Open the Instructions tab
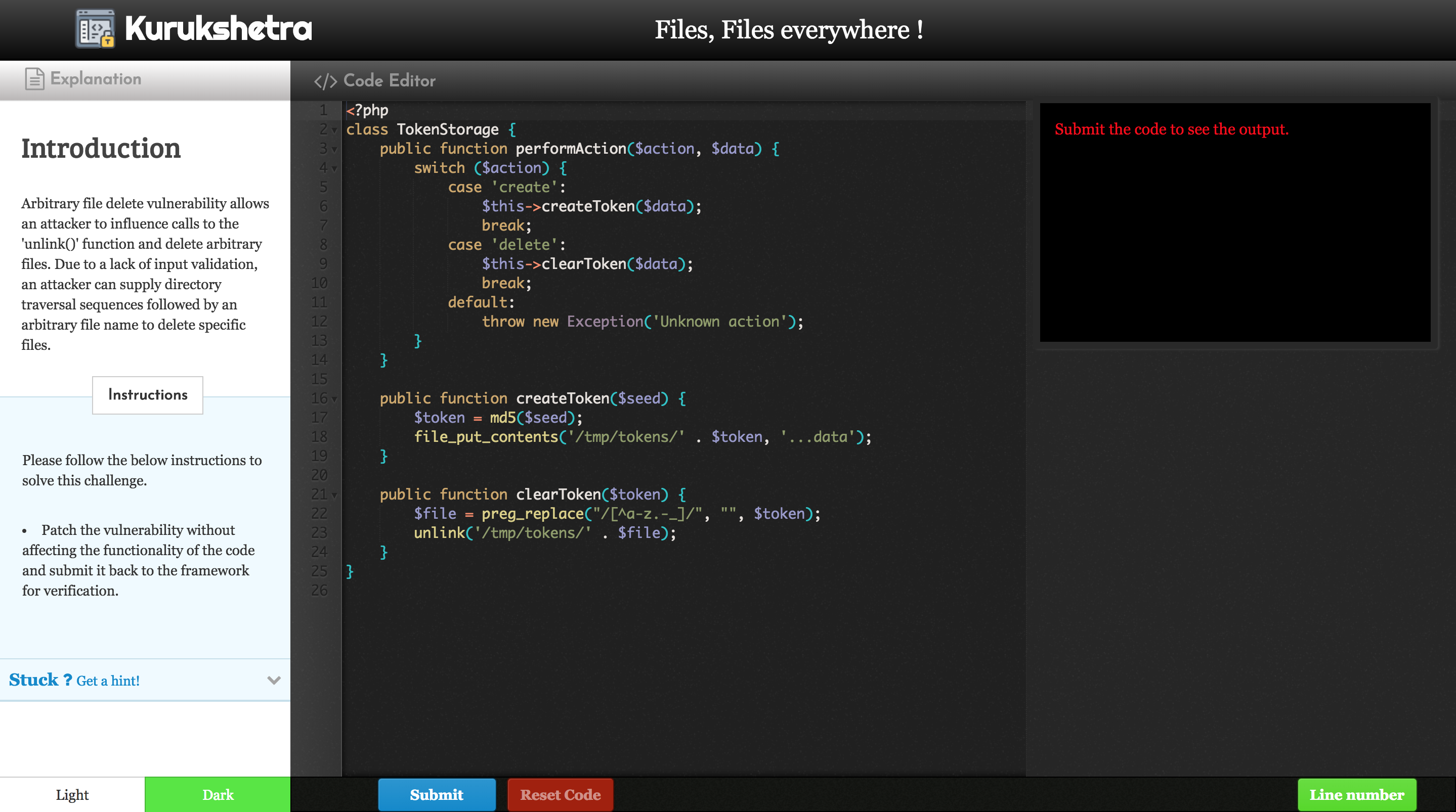This screenshot has height=812, width=1456. tap(148, 394)
